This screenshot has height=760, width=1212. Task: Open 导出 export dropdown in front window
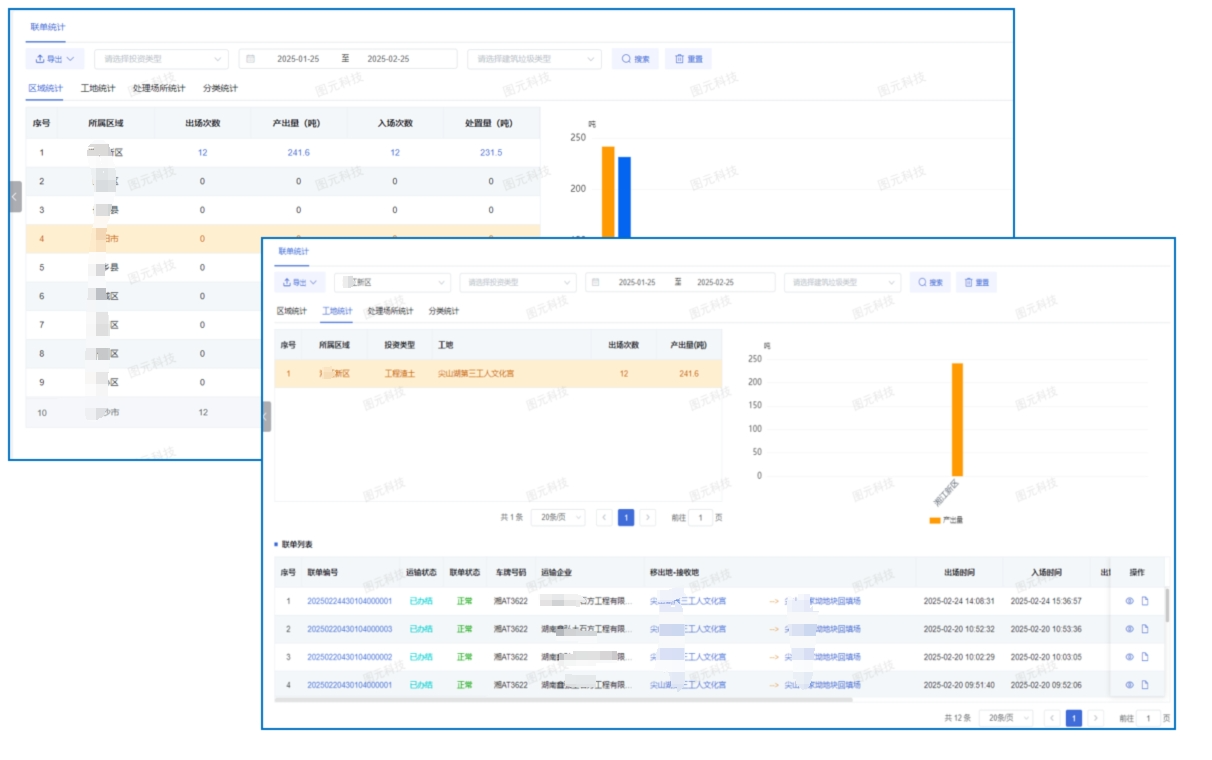(x=300, y=283)
